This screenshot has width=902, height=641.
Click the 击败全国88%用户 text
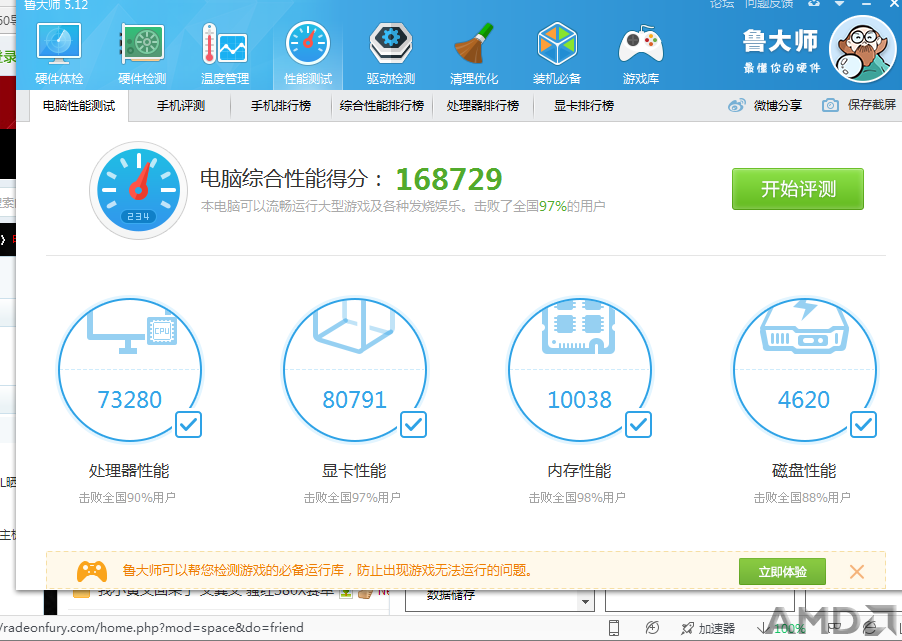[x=802, y=497]
